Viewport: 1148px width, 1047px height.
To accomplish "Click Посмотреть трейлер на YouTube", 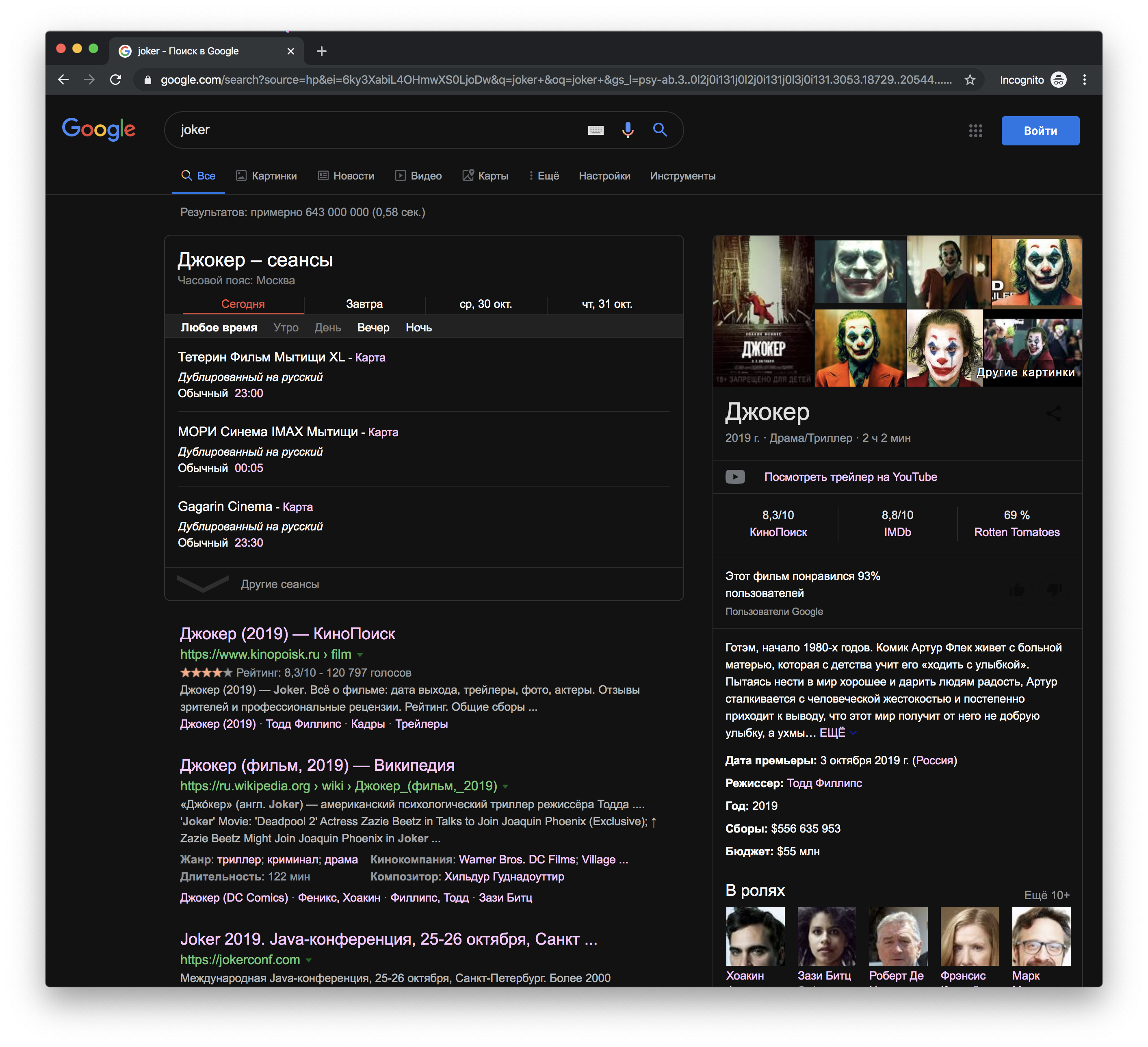I will [x=850, y=477].
